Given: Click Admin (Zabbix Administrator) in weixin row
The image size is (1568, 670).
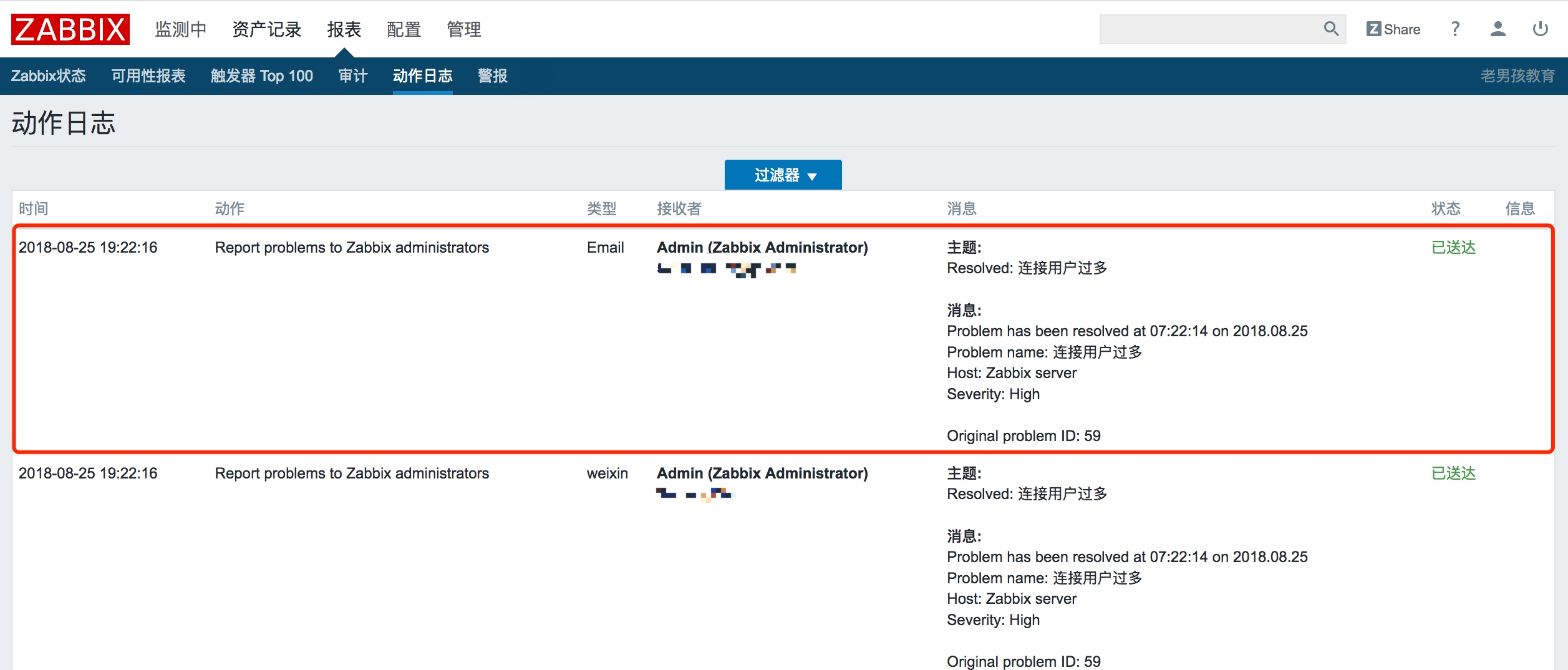Looking at the screenshot, I should click(762, 473).
